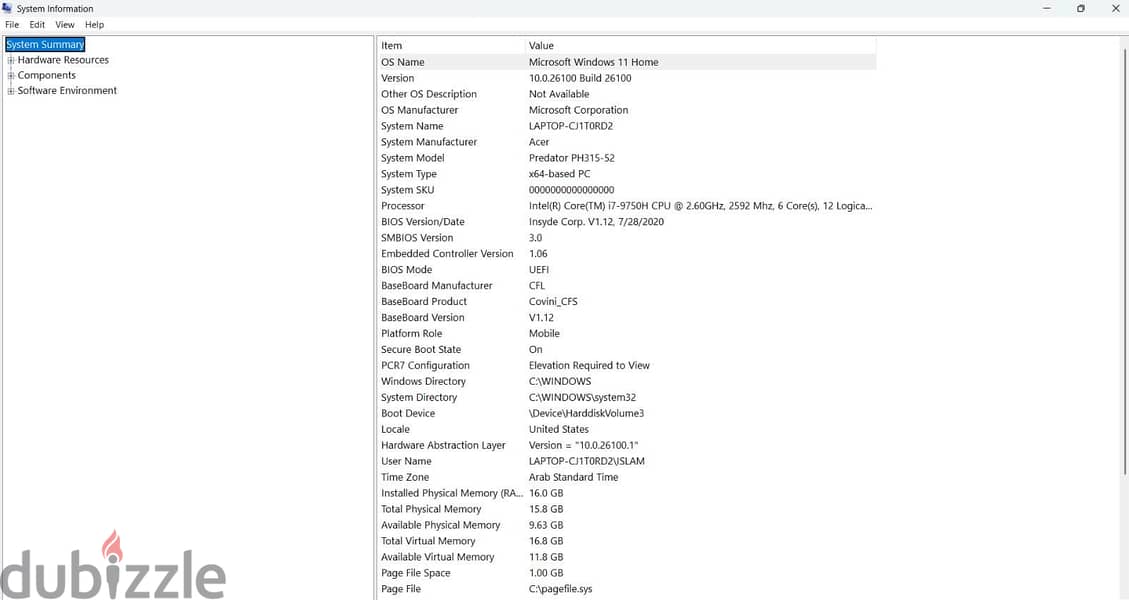Click value Insyde Corp. V1.12, 7/28/2020
Screen dimensions: 1129x600
596,222
